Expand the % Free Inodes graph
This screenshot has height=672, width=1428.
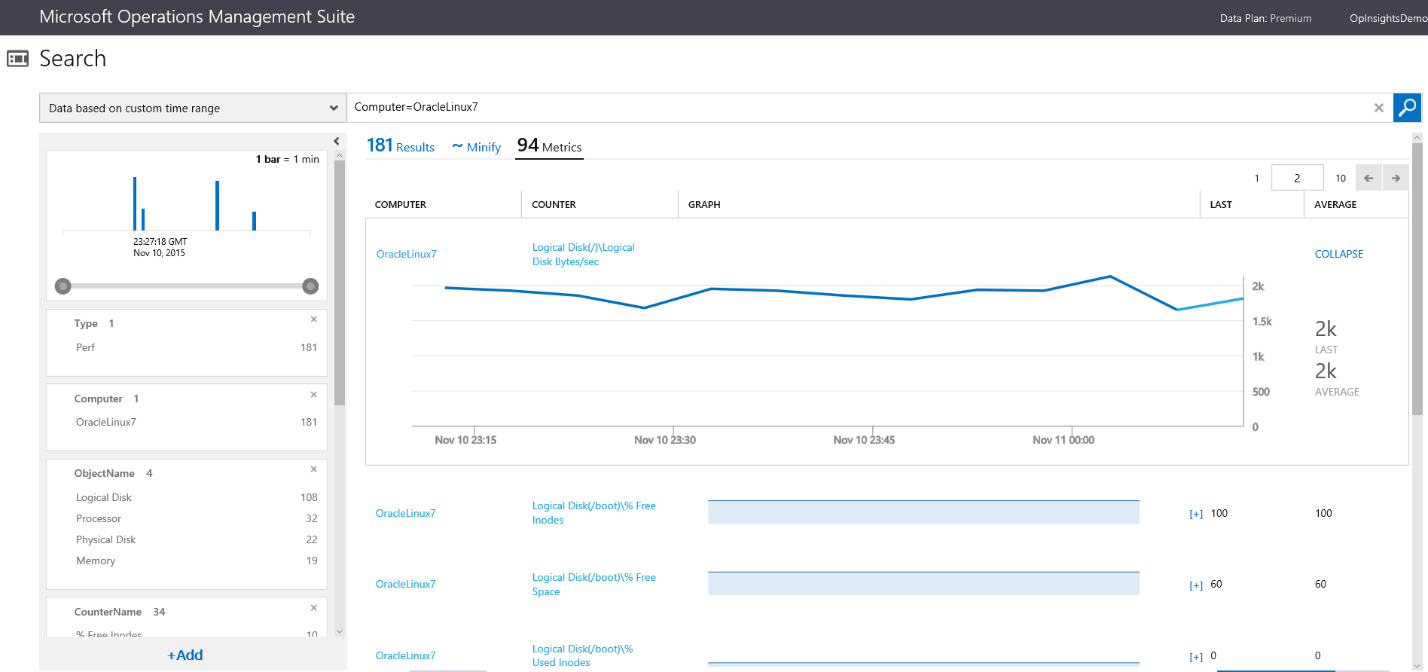tap(1195, 514)
